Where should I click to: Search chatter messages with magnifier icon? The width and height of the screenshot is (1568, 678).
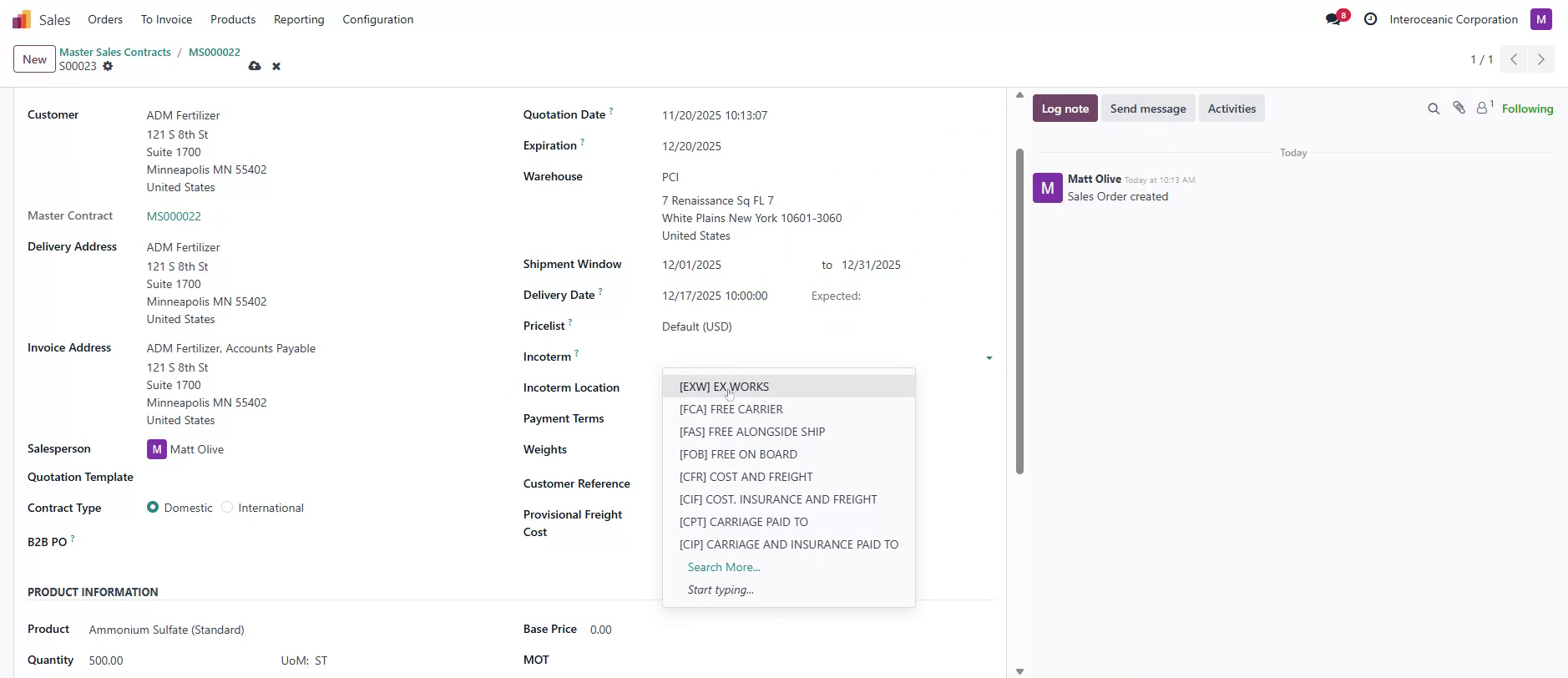[1434, 109]
